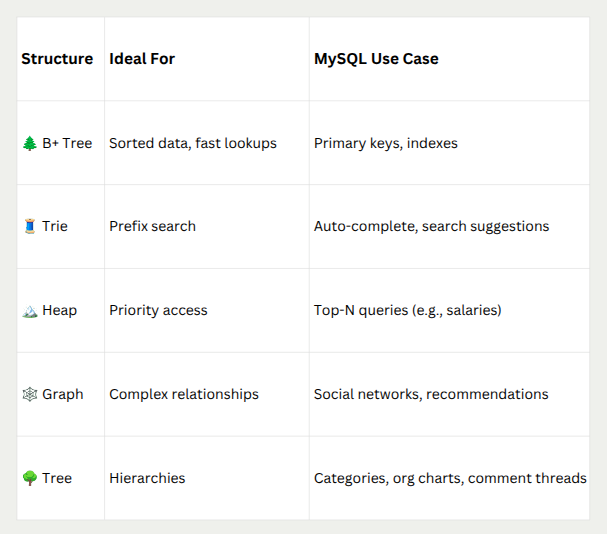This screenshot has width=607, height=534.
Task: Select the 'Complex relationships' cell
Action: (x=184, y=394)
